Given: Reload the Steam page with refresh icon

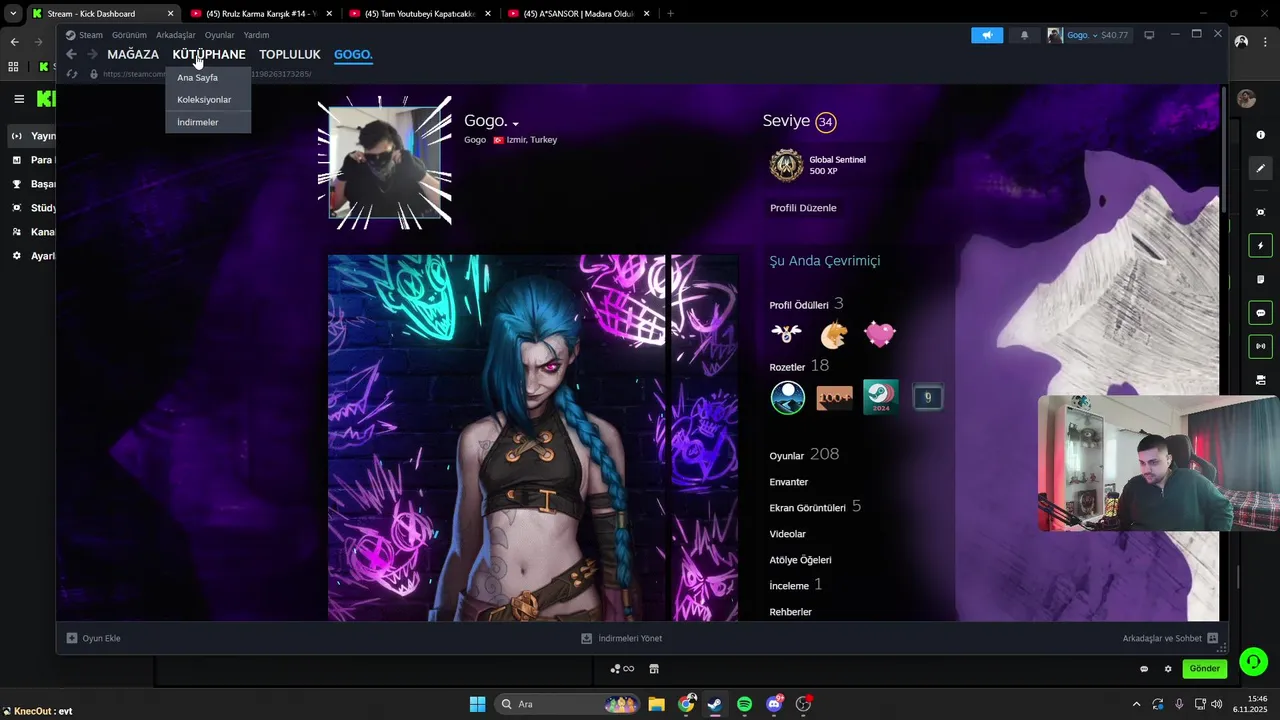Looking at the screenshot, I should point(72,74).
